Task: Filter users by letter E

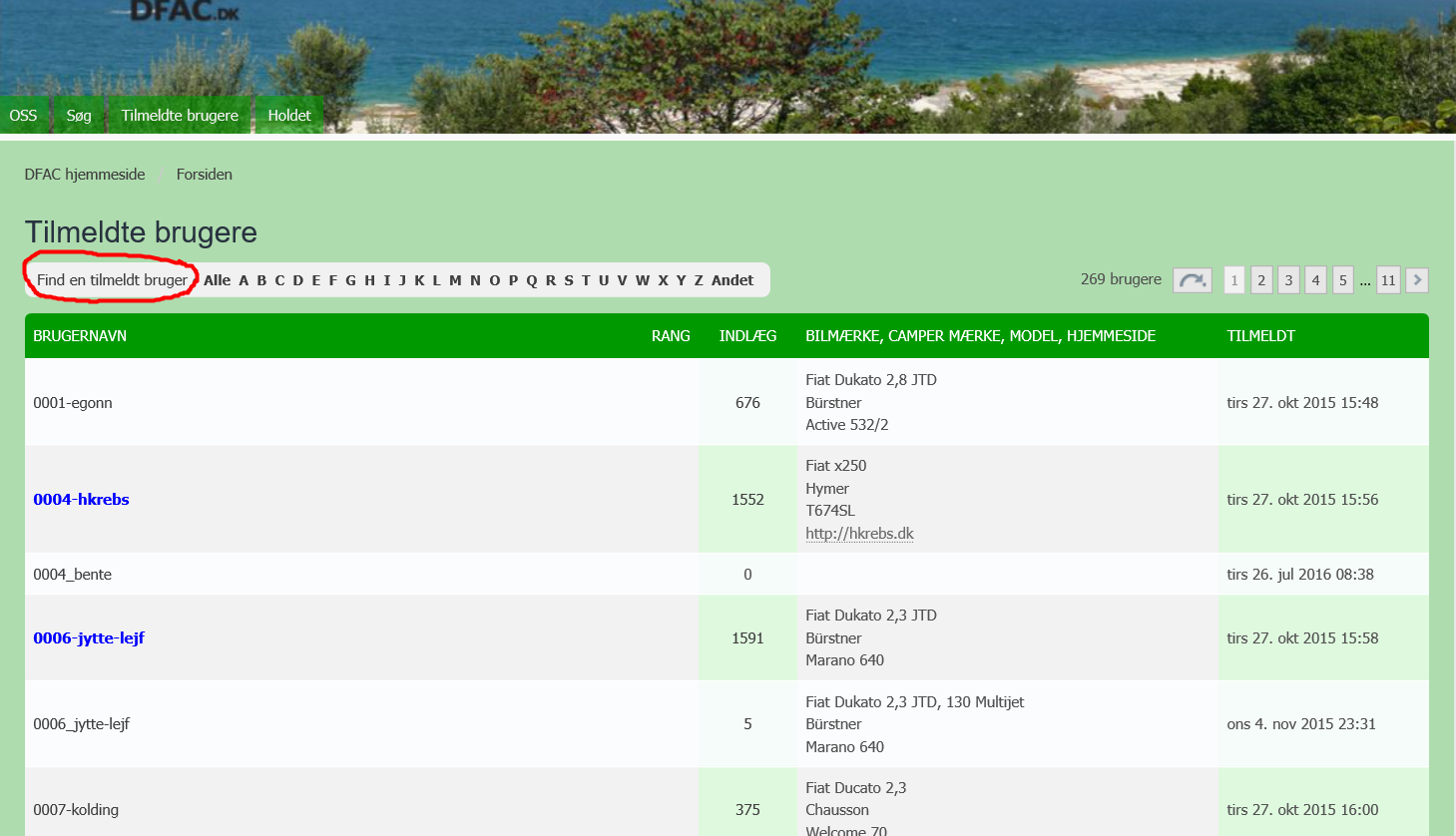Action: [316, 280]
